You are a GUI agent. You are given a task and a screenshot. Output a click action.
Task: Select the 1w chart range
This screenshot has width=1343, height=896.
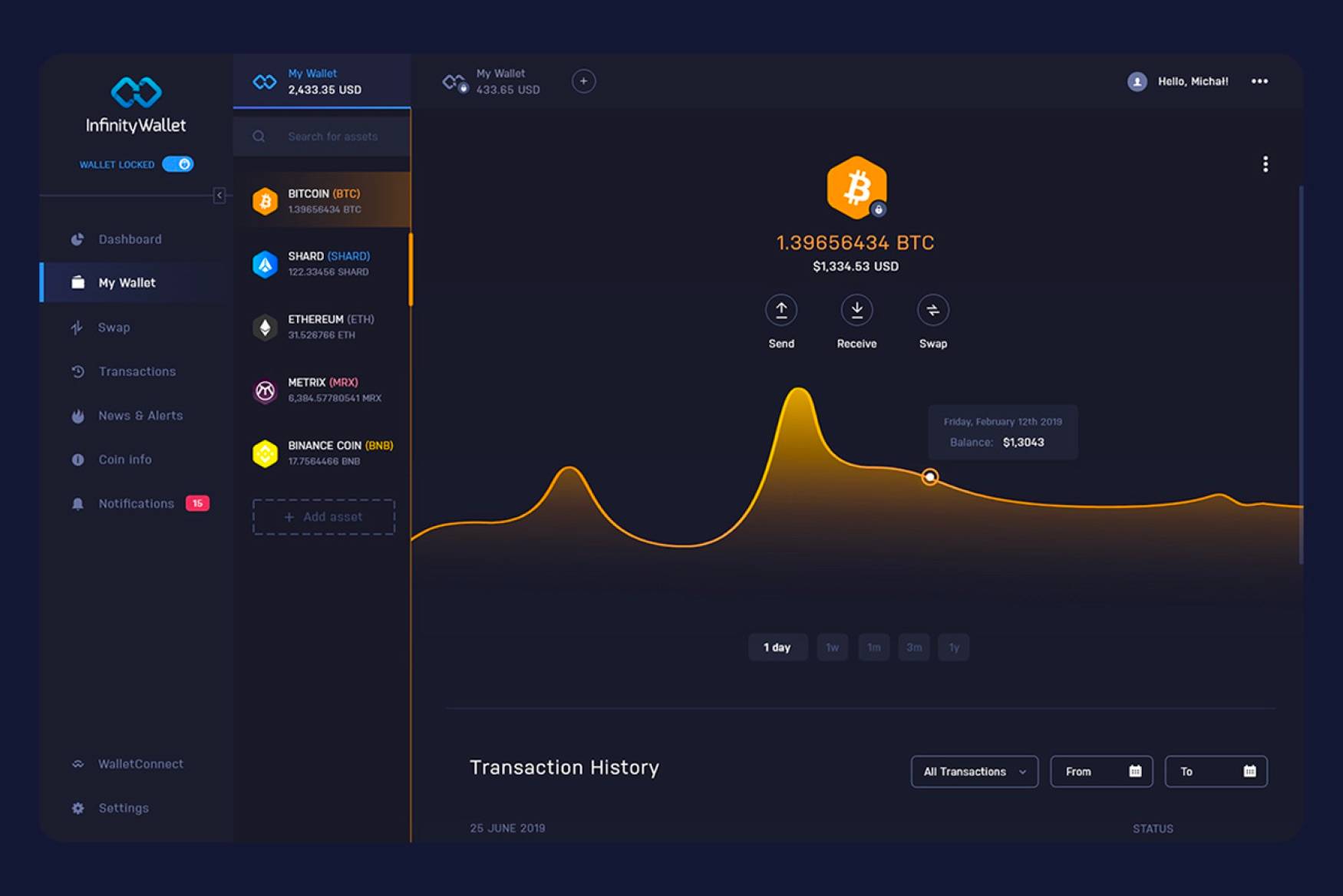point(833,647)
